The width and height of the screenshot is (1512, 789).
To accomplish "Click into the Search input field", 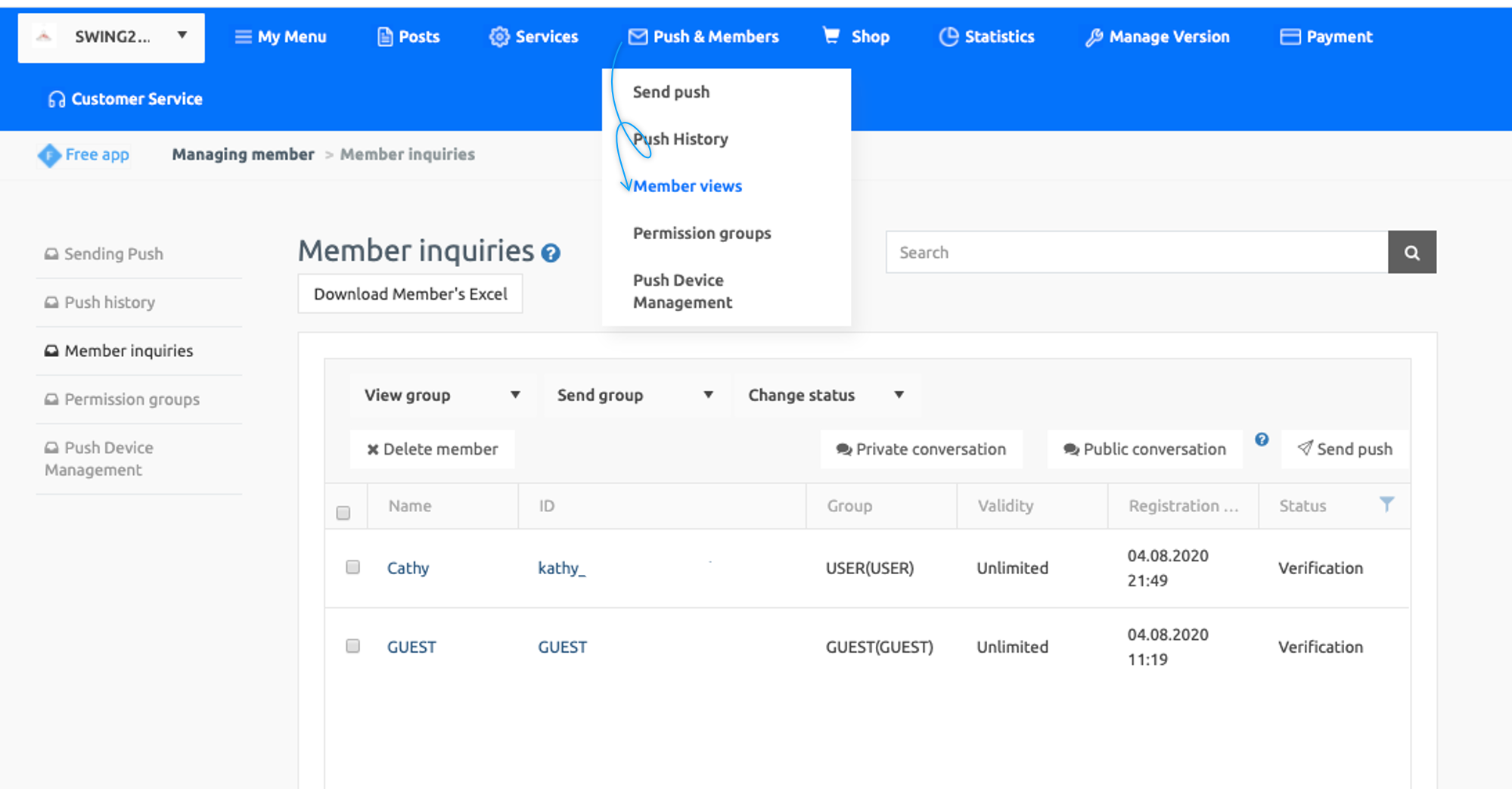I will pyautogui.click(x=1136, y=253).
